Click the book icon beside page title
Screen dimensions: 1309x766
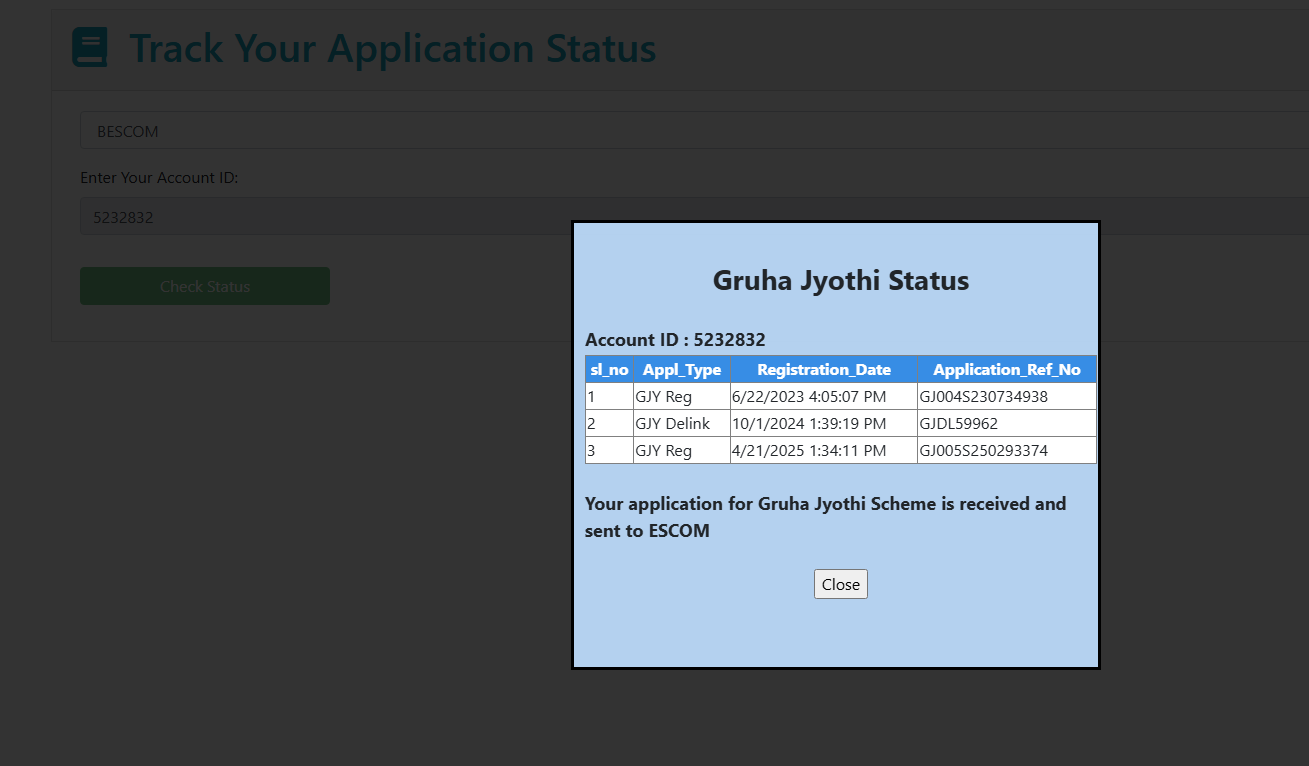90,48
